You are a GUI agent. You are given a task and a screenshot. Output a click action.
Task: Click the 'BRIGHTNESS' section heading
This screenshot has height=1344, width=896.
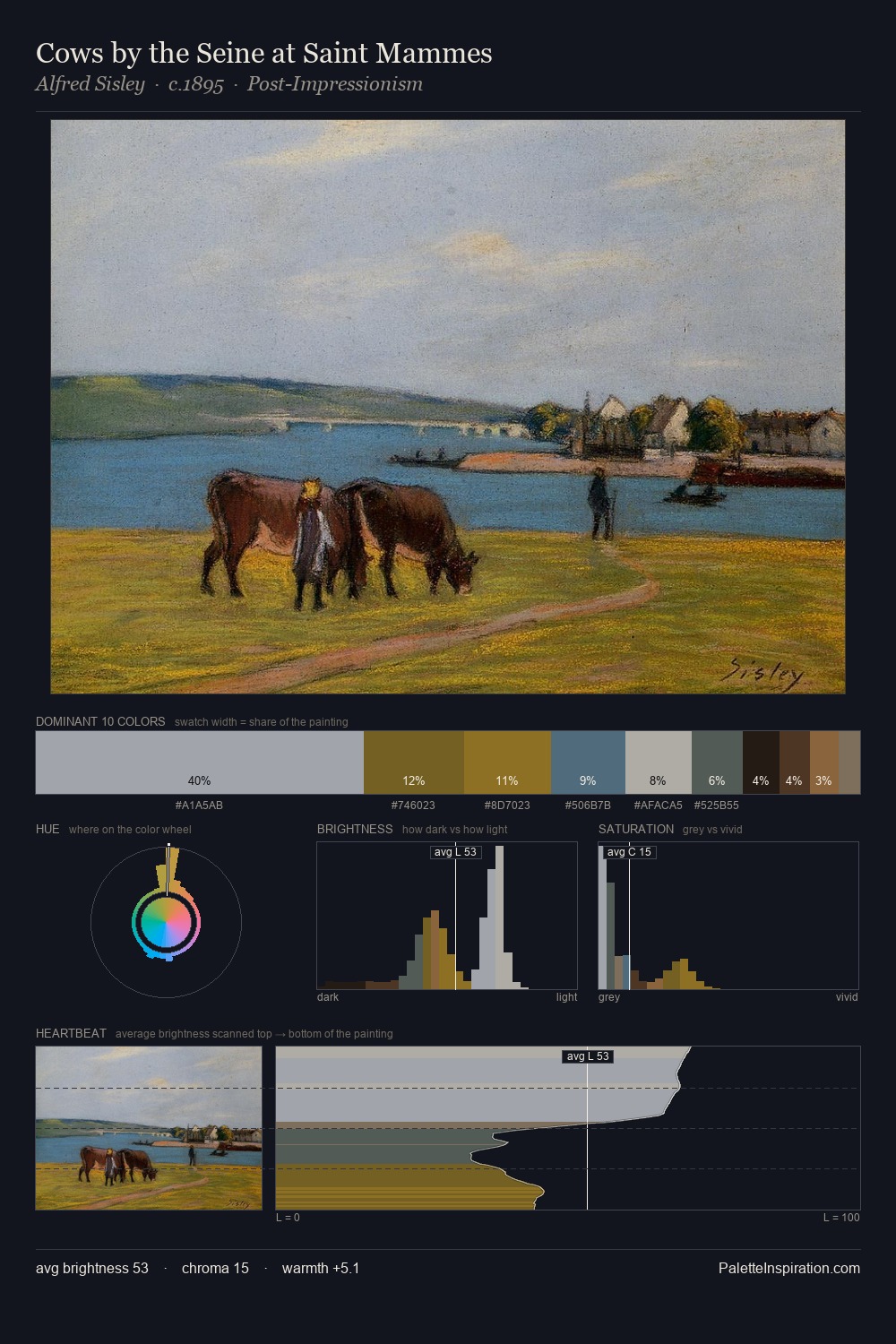pyautogui.click(x=355, y=829)
